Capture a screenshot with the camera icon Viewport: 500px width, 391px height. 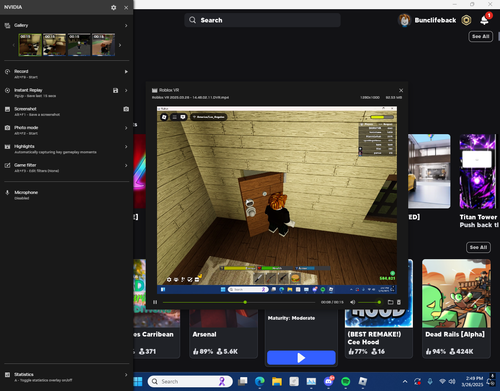click(x=126, y=109)
